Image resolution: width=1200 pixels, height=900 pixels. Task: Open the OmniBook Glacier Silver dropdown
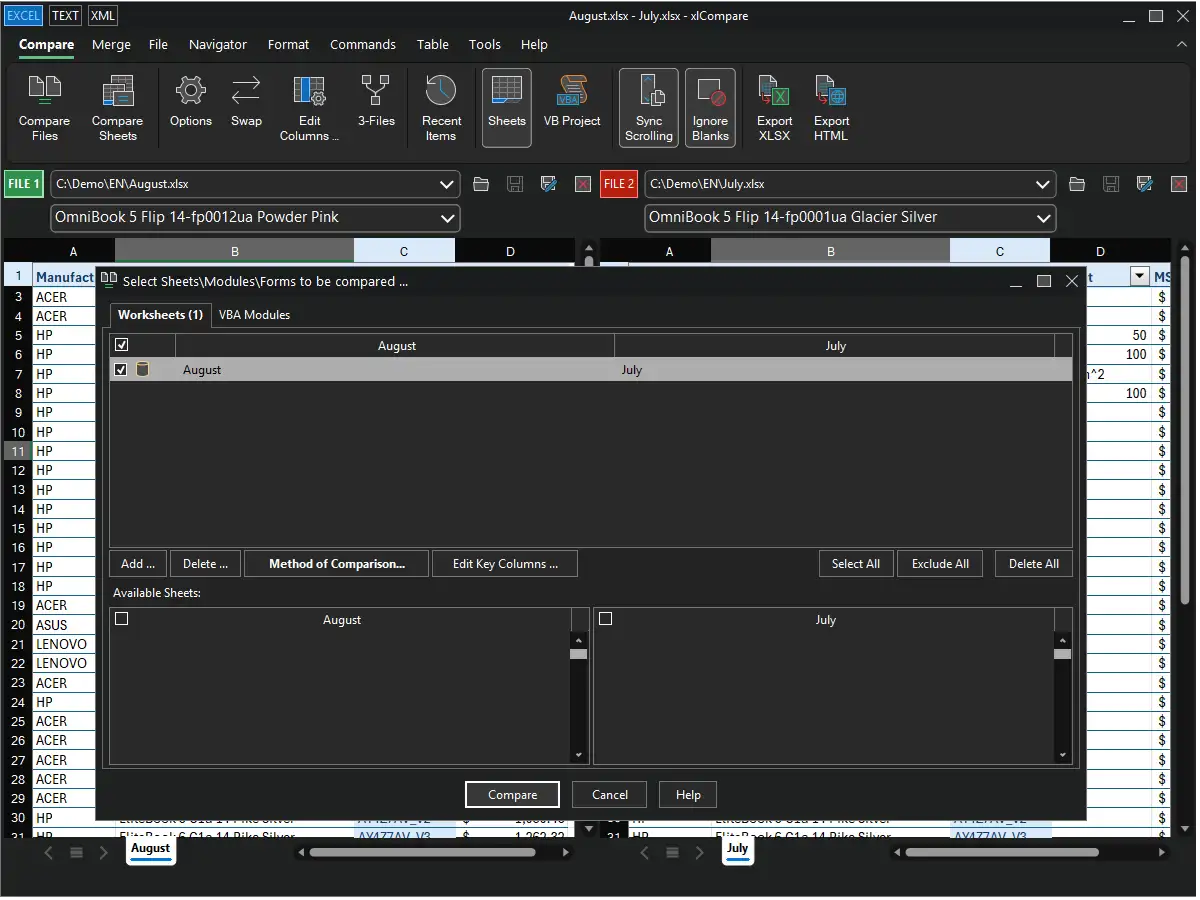pyautogui.click(x=1043, y=218)
